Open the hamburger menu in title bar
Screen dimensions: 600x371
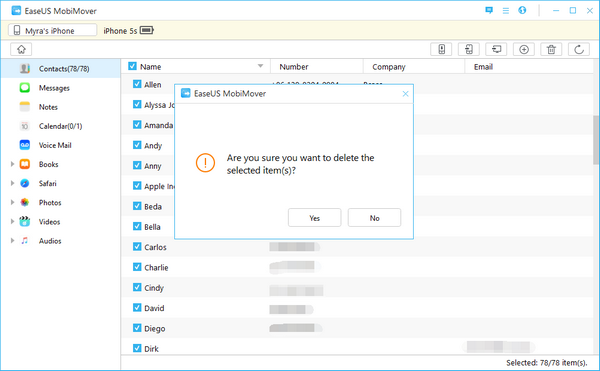coord(505,11)
